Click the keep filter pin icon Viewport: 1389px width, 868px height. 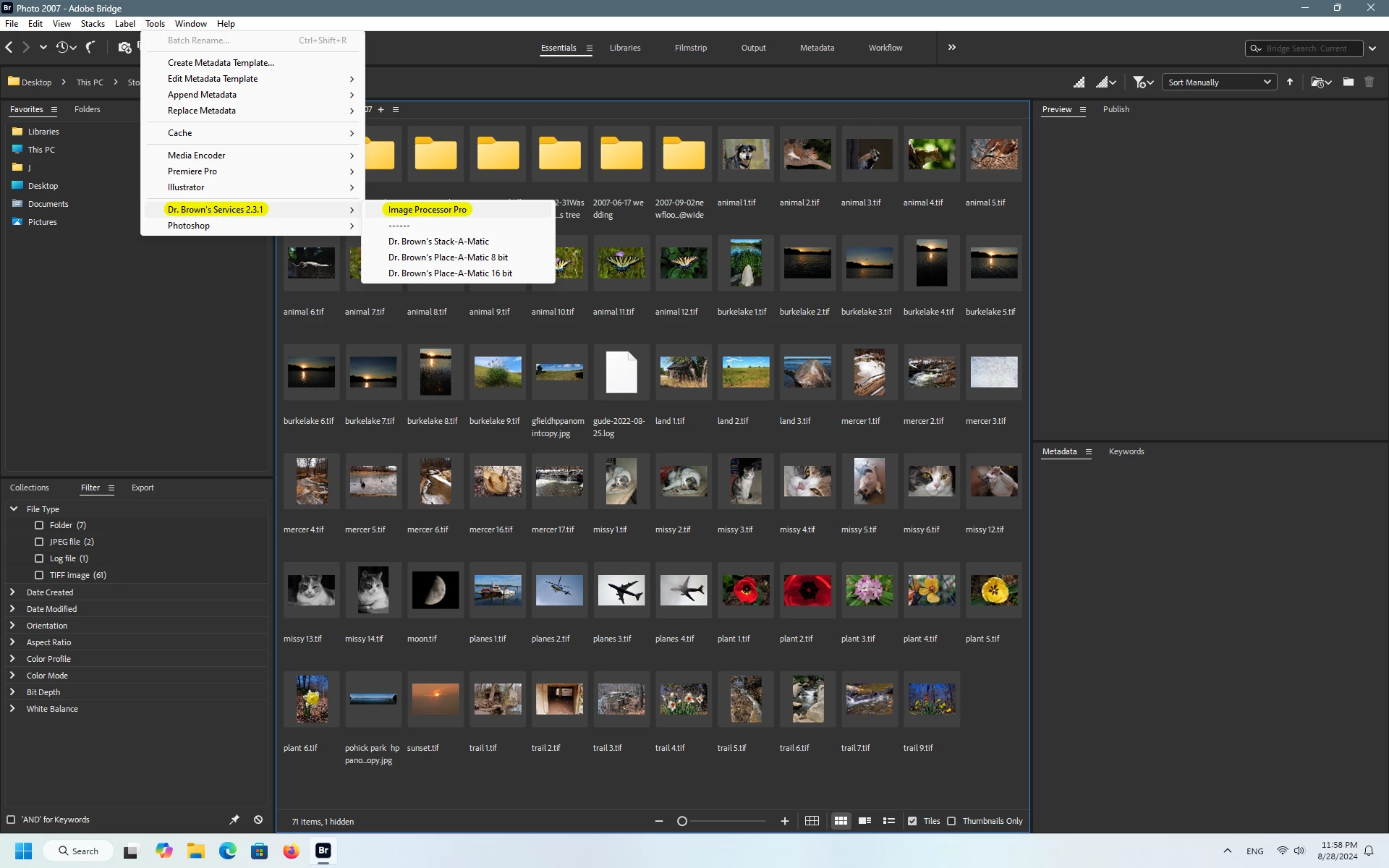click(234, 820)
